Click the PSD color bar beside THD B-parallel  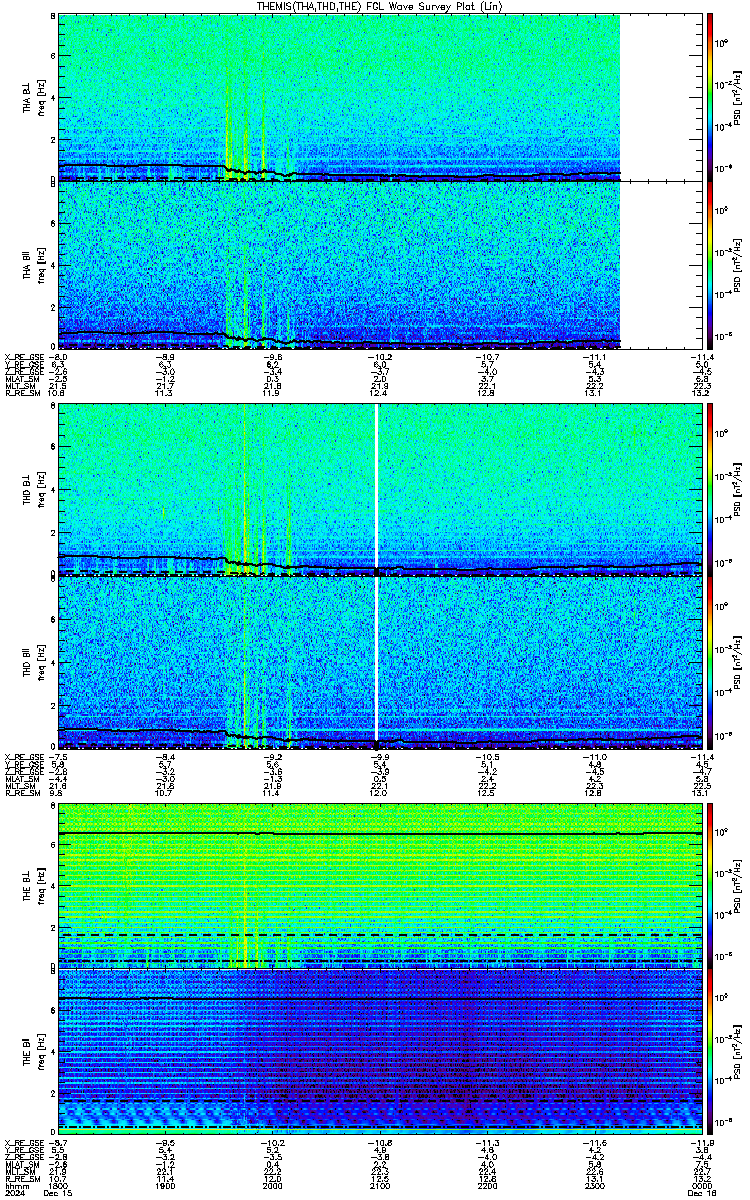point(710,663)
